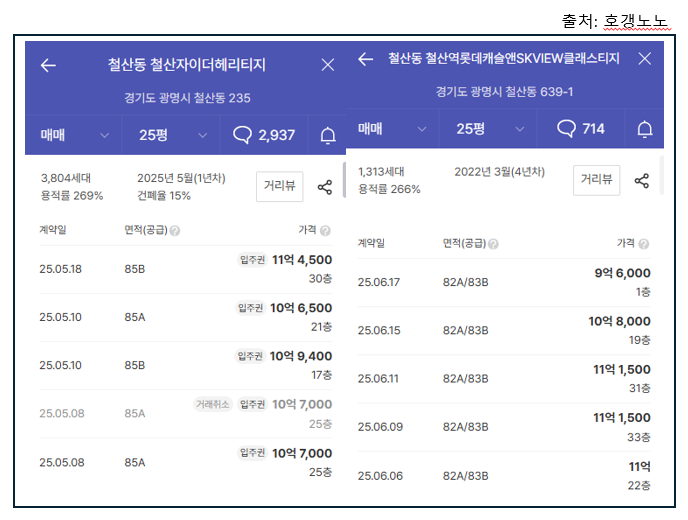Toggle bell alert for 철산자이더헤리티지
Screen dimensions: 688x520
pyautogui.click(x=328, y=135)
